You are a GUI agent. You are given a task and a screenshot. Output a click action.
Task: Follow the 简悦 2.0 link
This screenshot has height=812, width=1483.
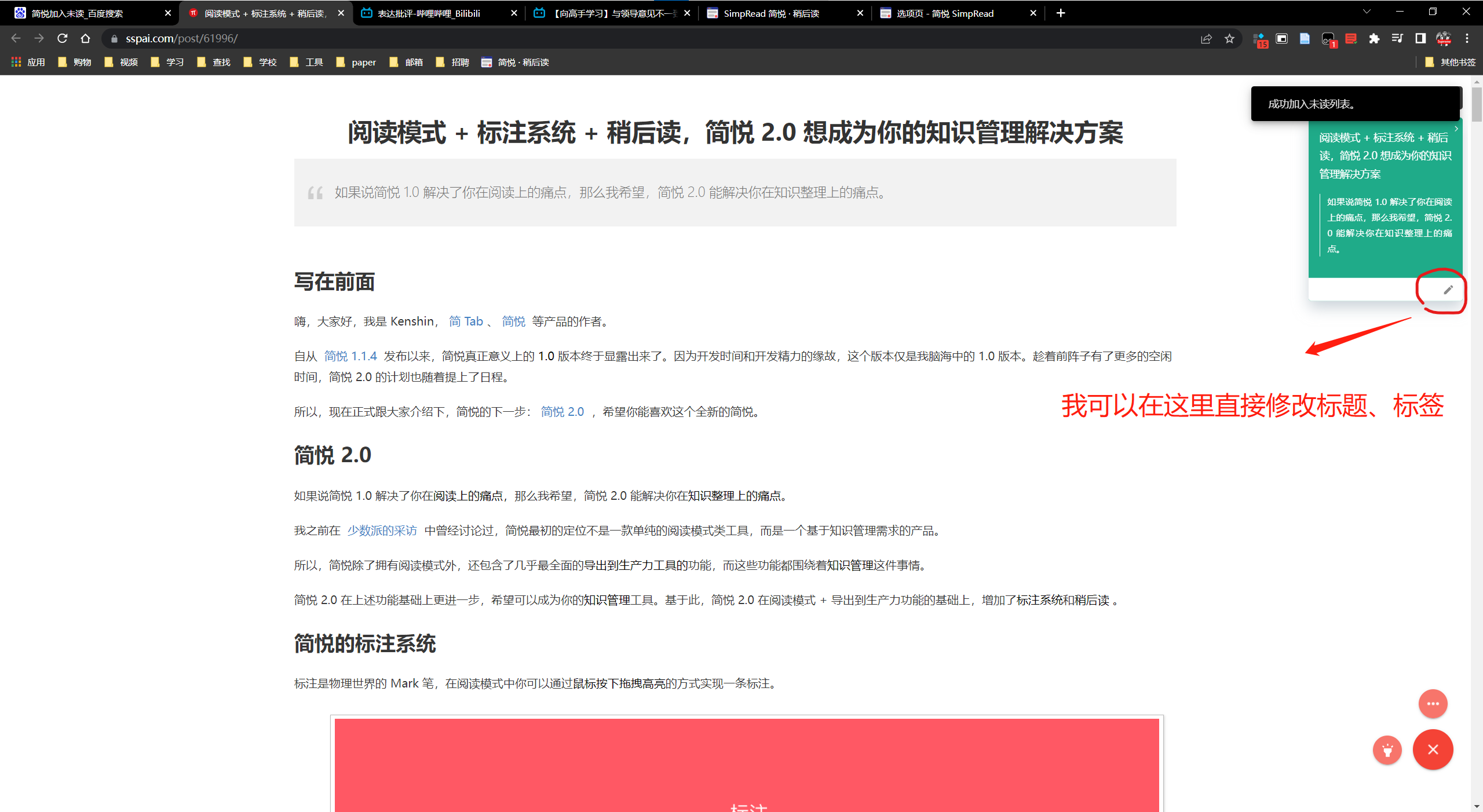point(562,412)
